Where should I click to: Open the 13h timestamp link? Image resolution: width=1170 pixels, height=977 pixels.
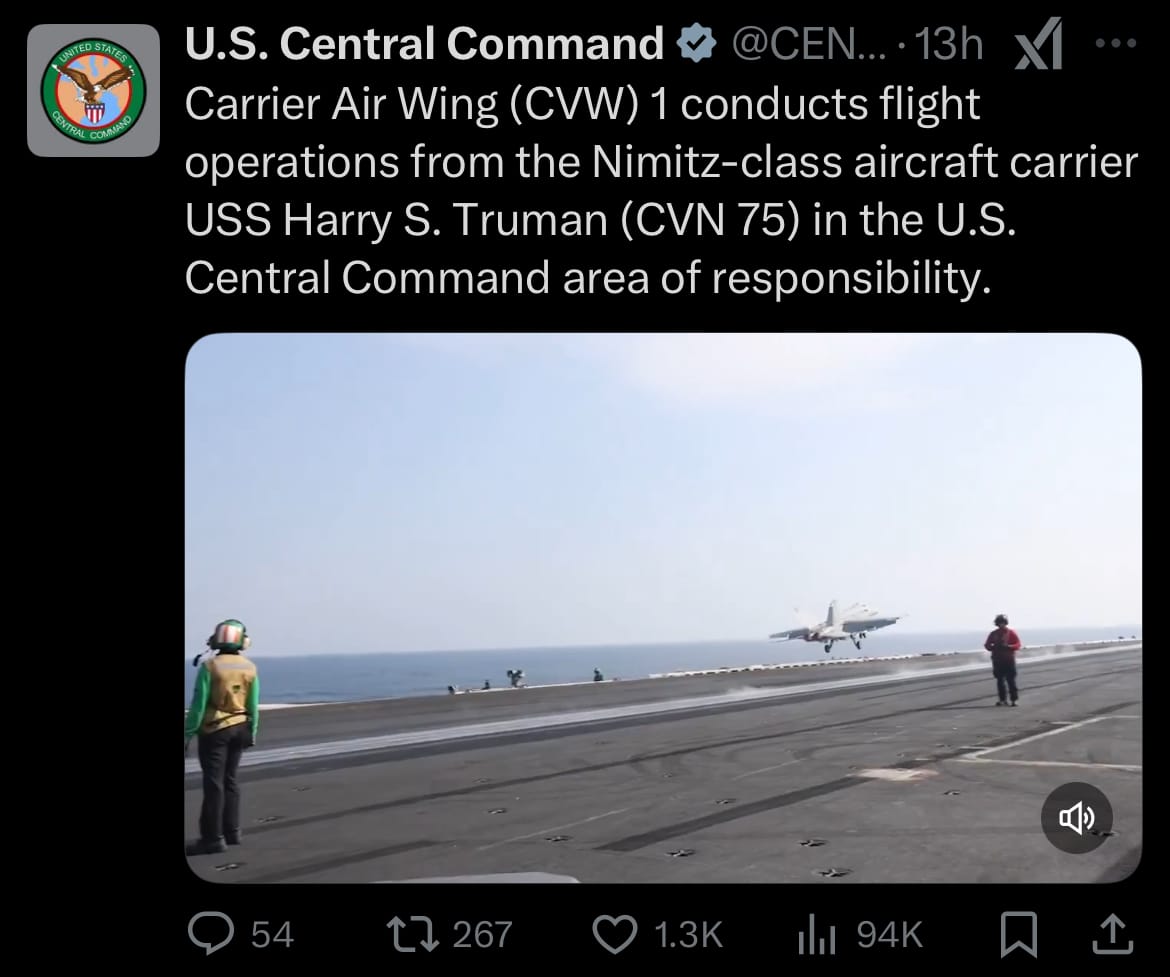[948, 44]
